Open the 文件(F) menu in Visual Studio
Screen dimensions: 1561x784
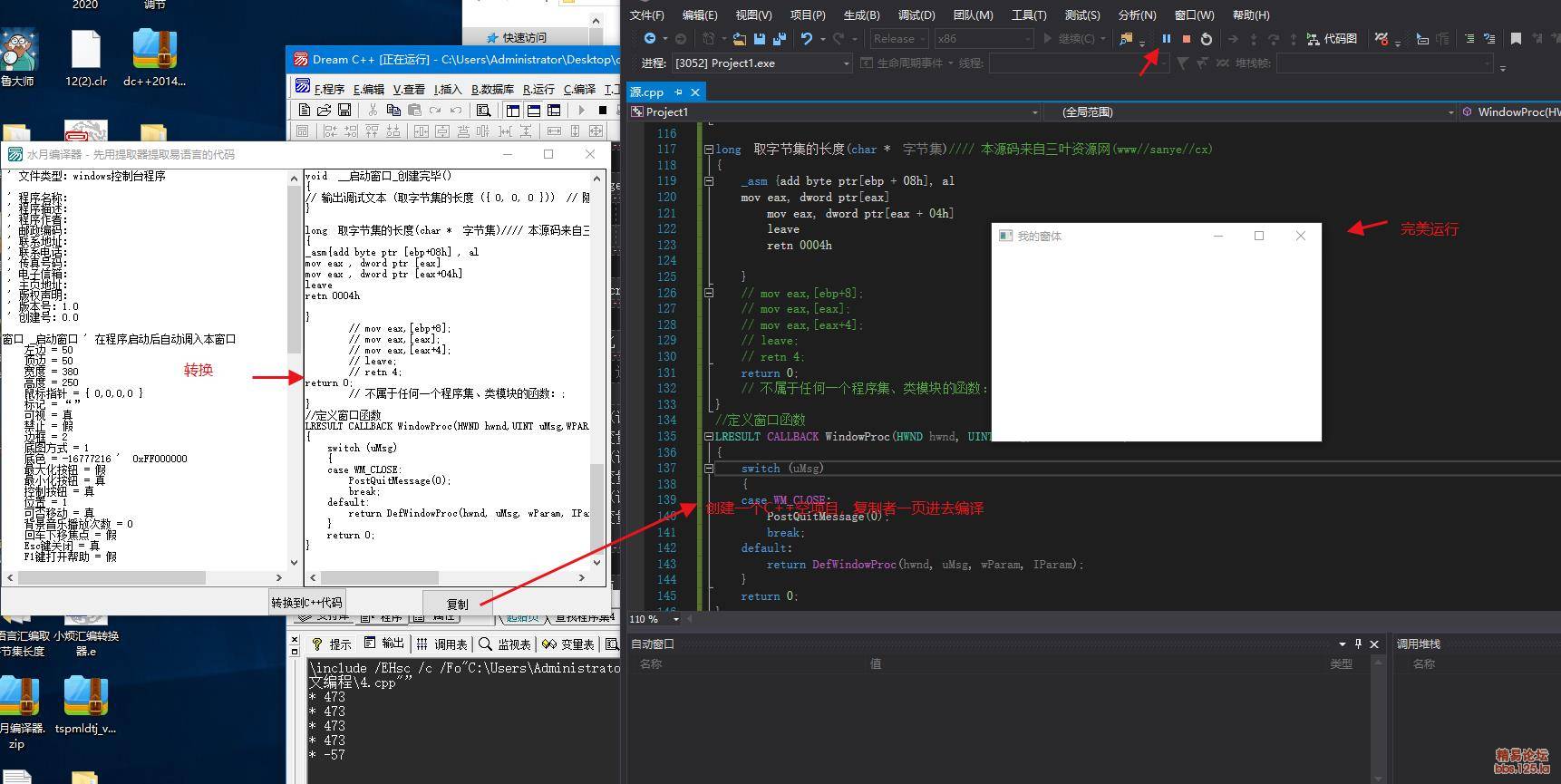[x=646, y=15]
